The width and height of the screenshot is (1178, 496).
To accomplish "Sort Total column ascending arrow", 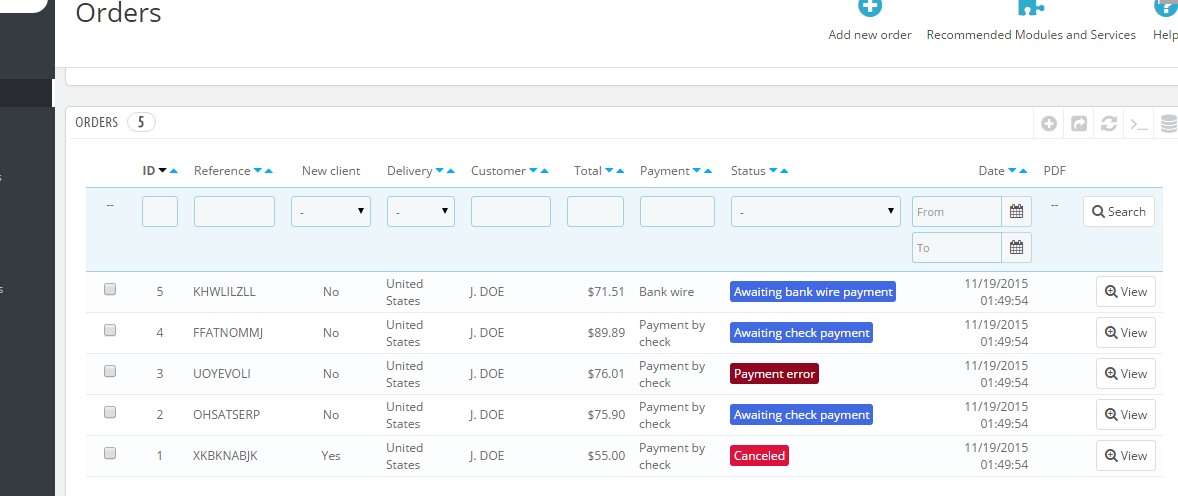I will [621, 171].
